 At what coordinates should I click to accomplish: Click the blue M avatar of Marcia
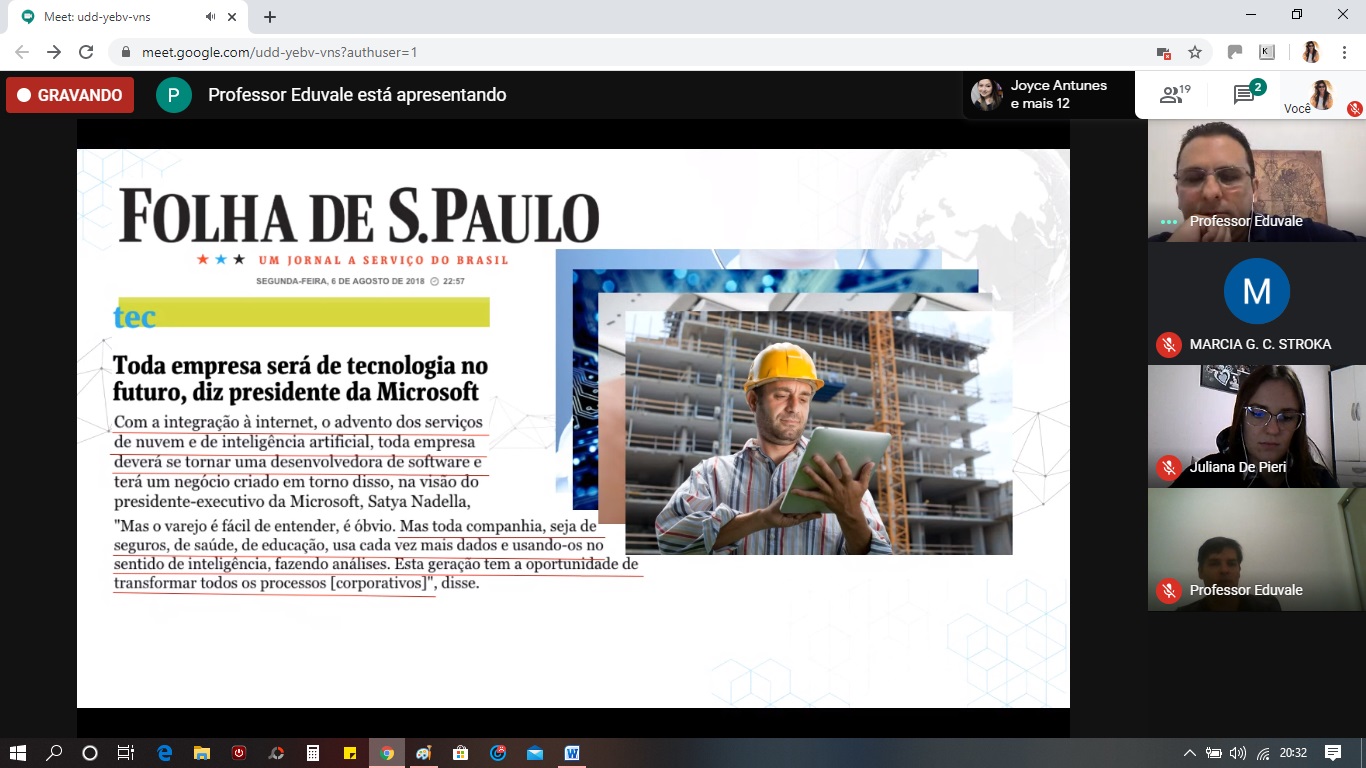pos(1256,291)
